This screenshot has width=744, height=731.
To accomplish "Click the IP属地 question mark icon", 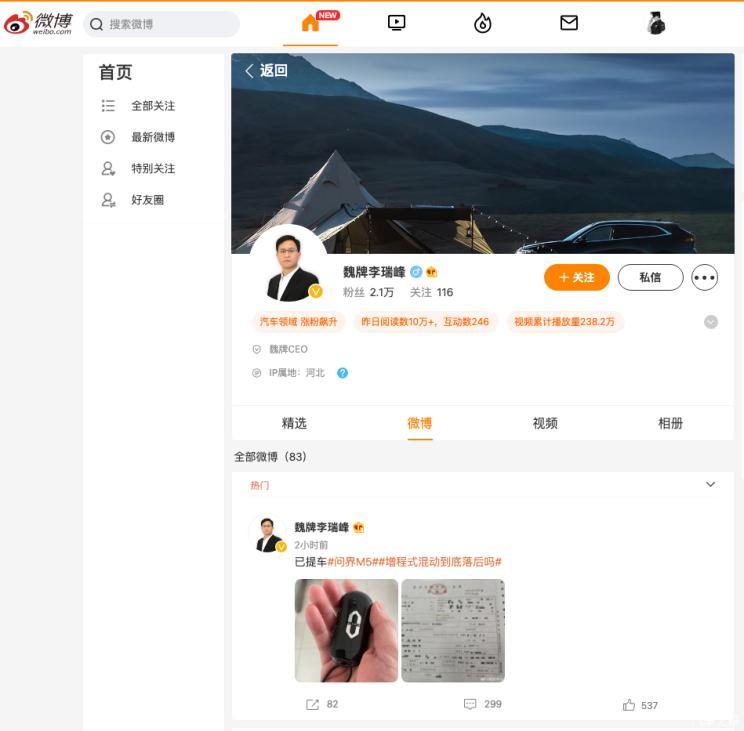I will pos(342,373).
